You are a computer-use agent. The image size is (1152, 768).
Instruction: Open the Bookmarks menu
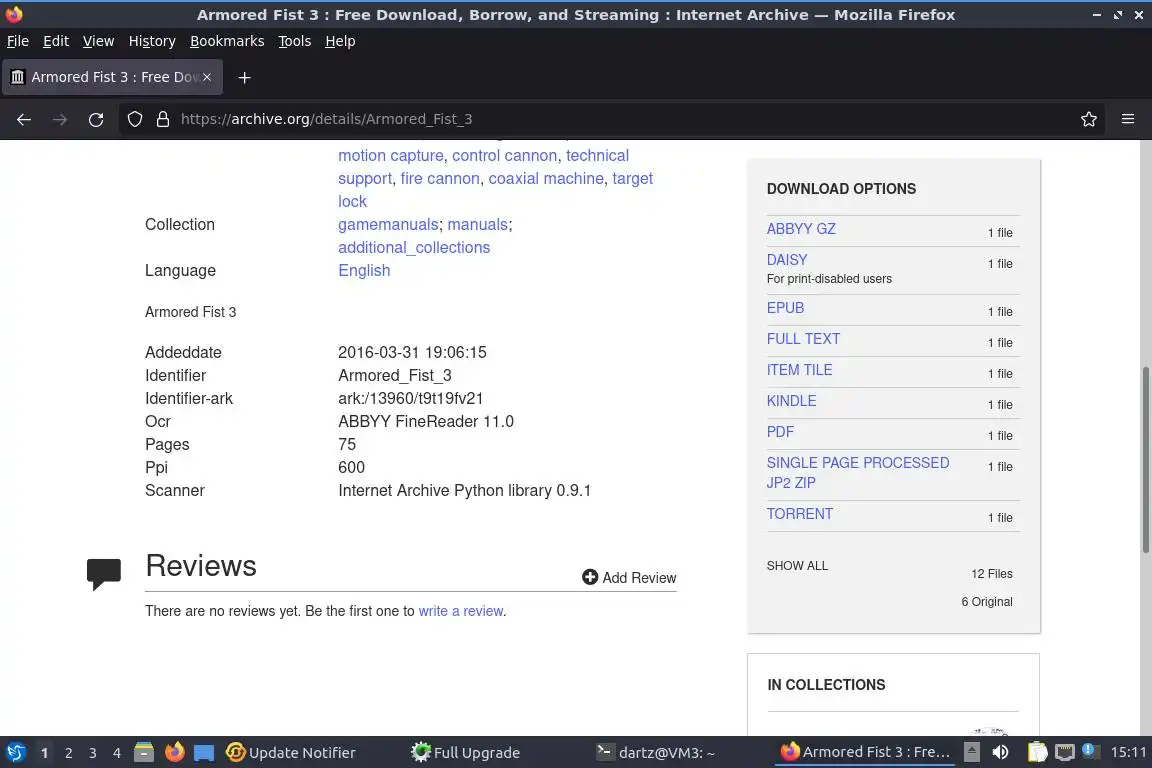click(227, 41)
